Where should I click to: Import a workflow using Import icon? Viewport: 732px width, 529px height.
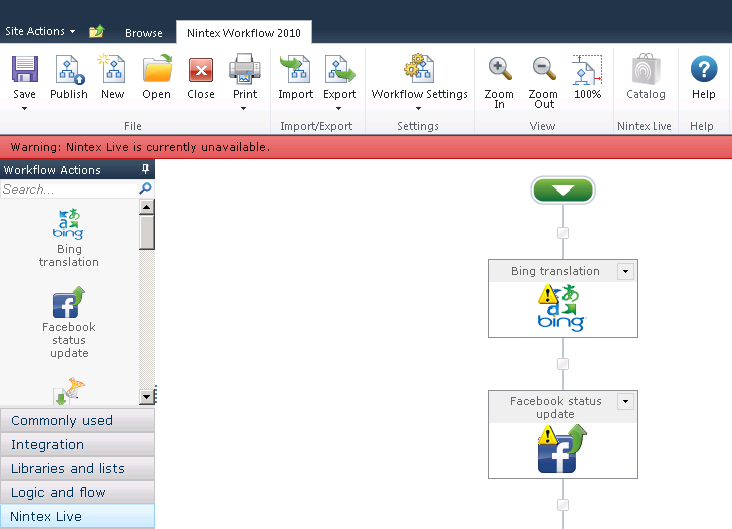[x=295, y=70]
